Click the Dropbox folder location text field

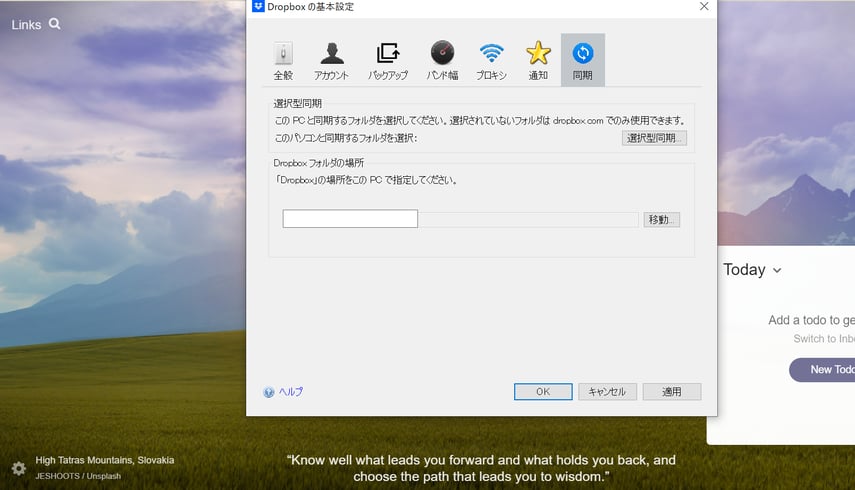(x=350, y=219)
